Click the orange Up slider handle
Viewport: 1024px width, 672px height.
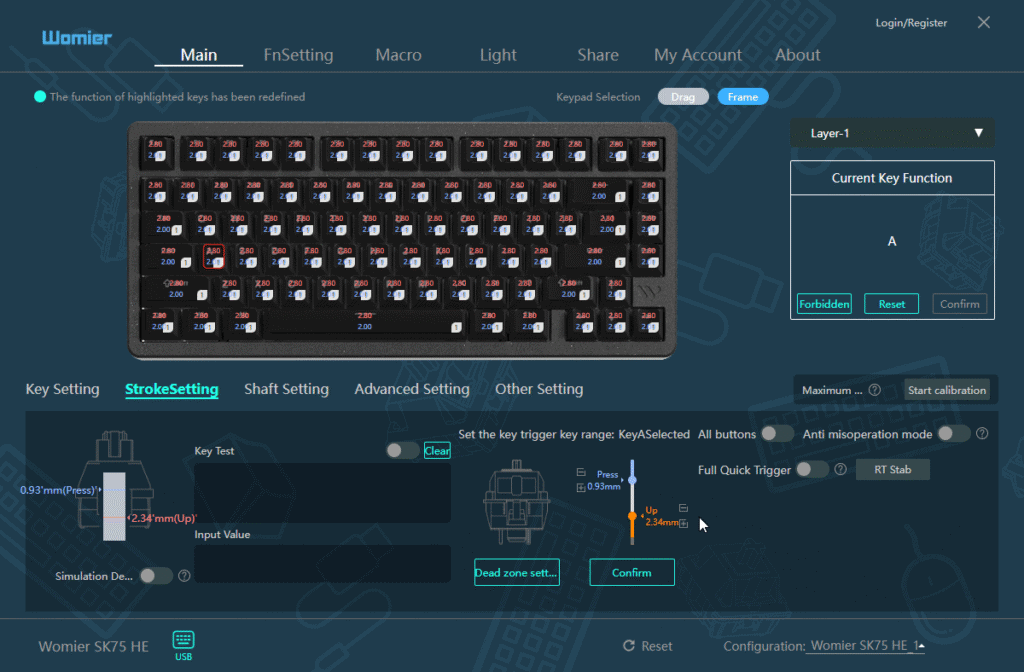point(632,516)
